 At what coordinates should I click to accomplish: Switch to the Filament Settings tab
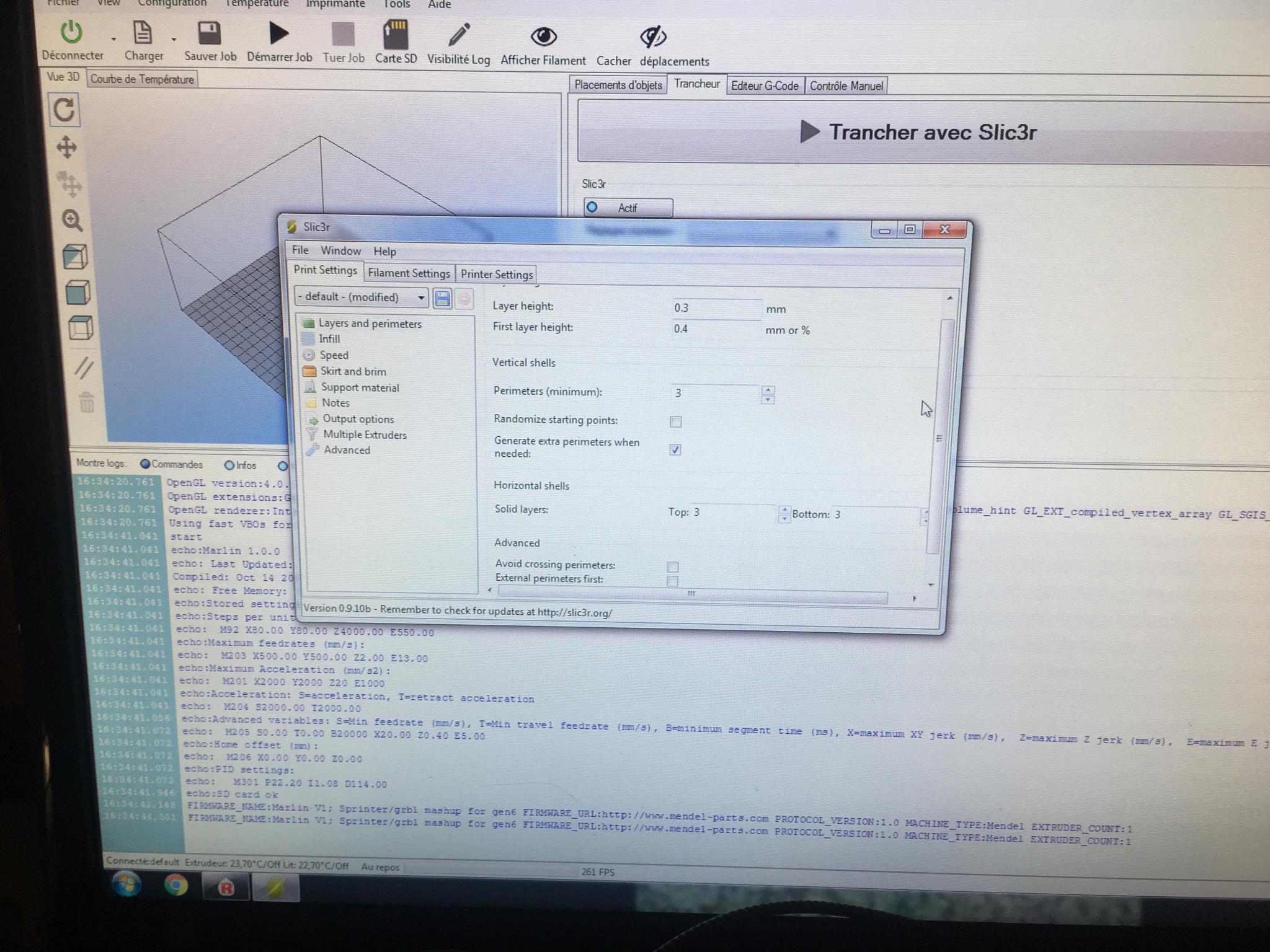tap(409, 273)
